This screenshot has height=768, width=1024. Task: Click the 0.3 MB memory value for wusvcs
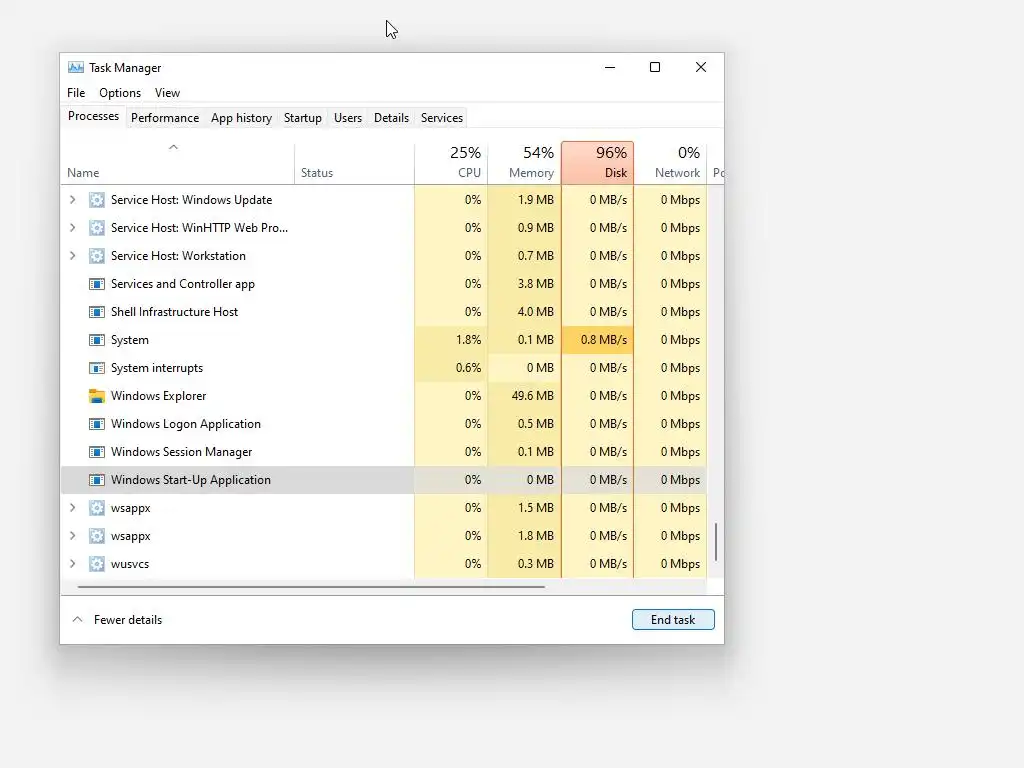tap(536, 564)
